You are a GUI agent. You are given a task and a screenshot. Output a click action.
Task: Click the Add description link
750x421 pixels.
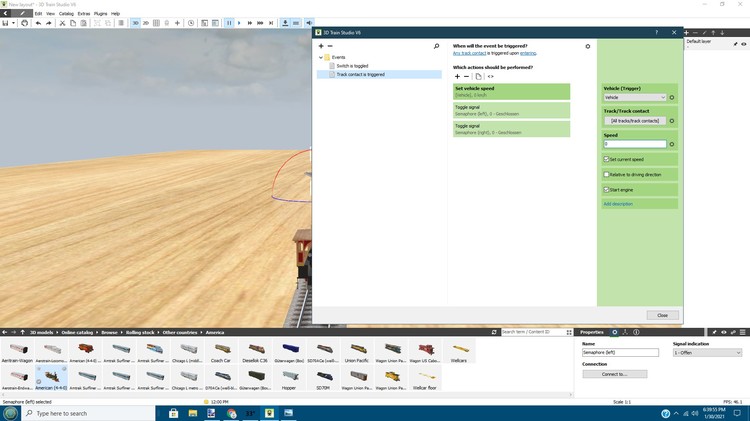coord(618,204)
